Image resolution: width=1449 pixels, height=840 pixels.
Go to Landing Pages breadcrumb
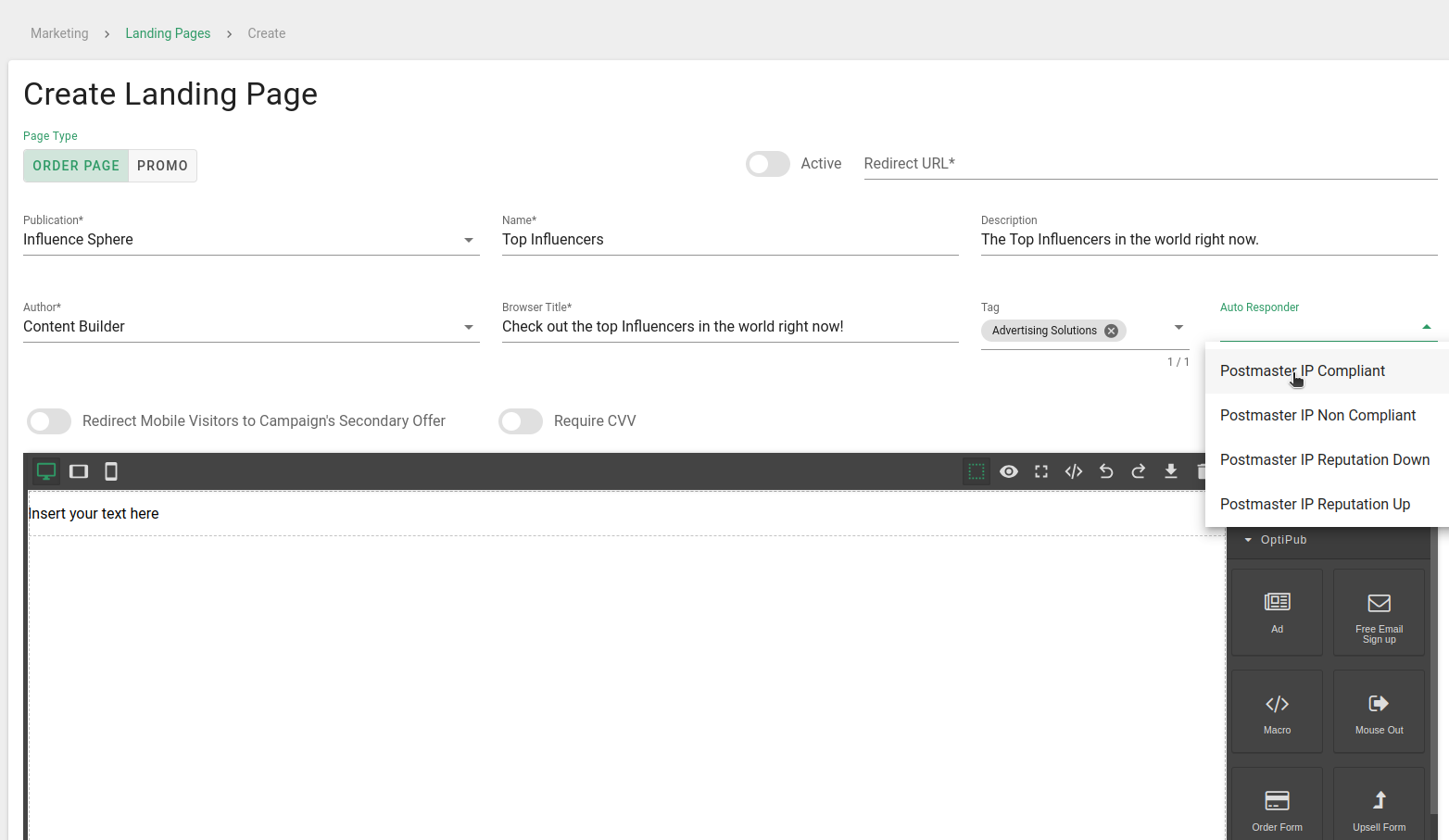[x=168, y=33]
